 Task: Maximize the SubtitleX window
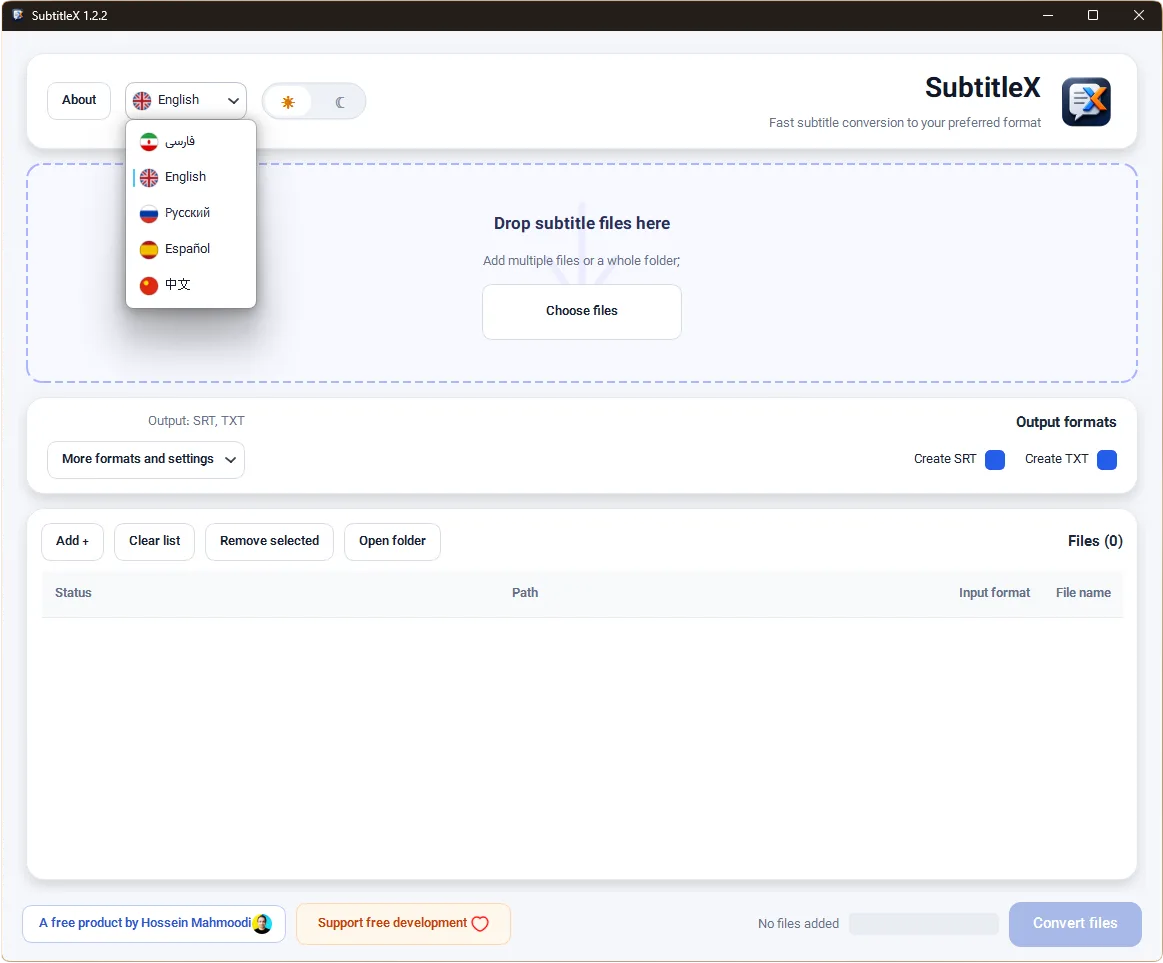click(1093, 15)
